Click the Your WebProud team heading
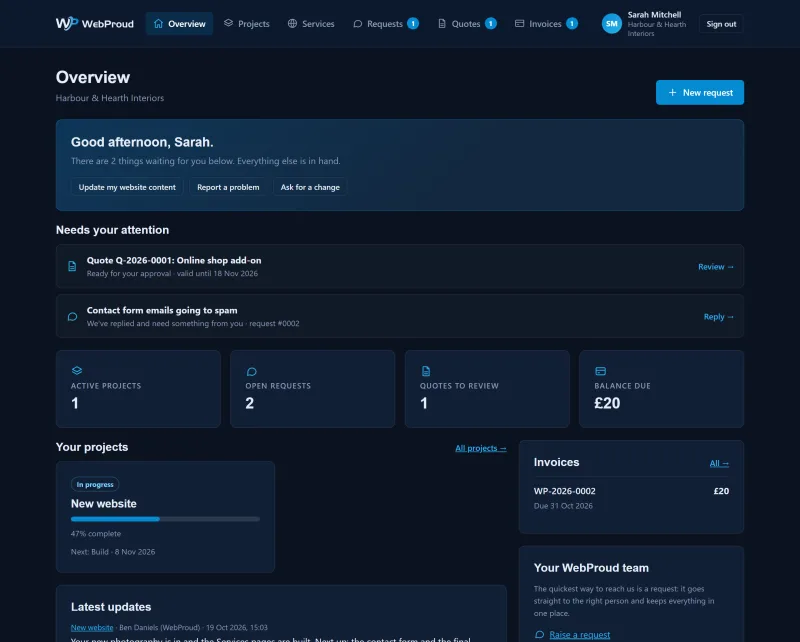 (591, 568)
